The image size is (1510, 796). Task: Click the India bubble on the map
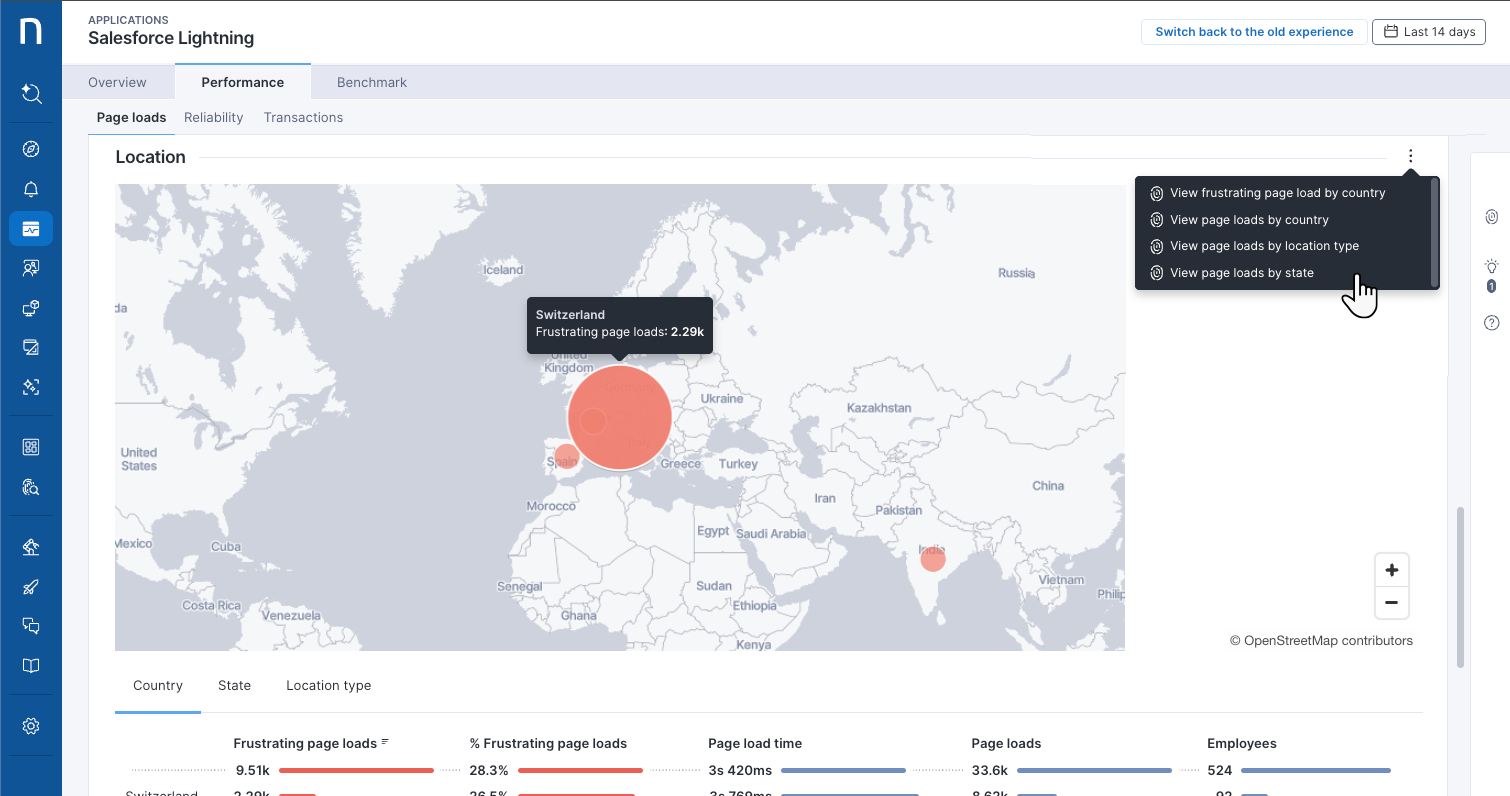click(932, 560)
